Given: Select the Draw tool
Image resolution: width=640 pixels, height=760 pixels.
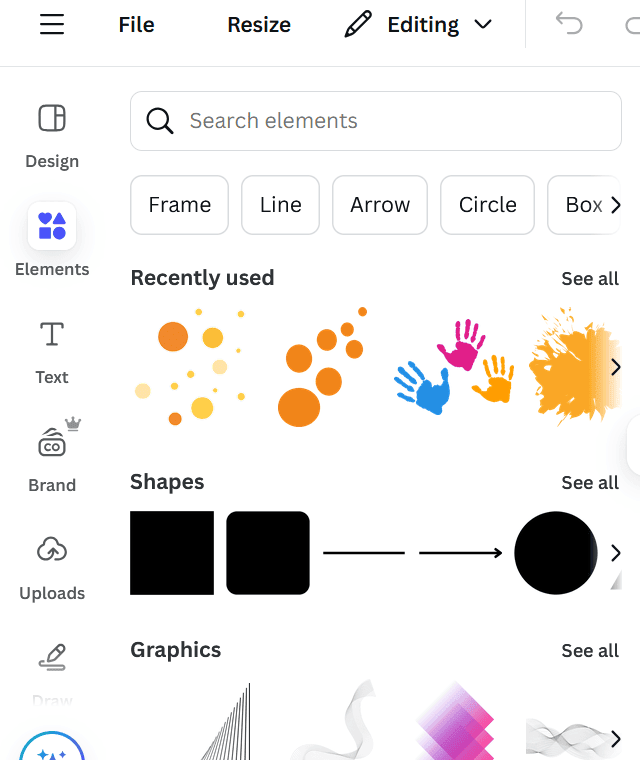Looking at the screenshot, I should click(52, 667).
